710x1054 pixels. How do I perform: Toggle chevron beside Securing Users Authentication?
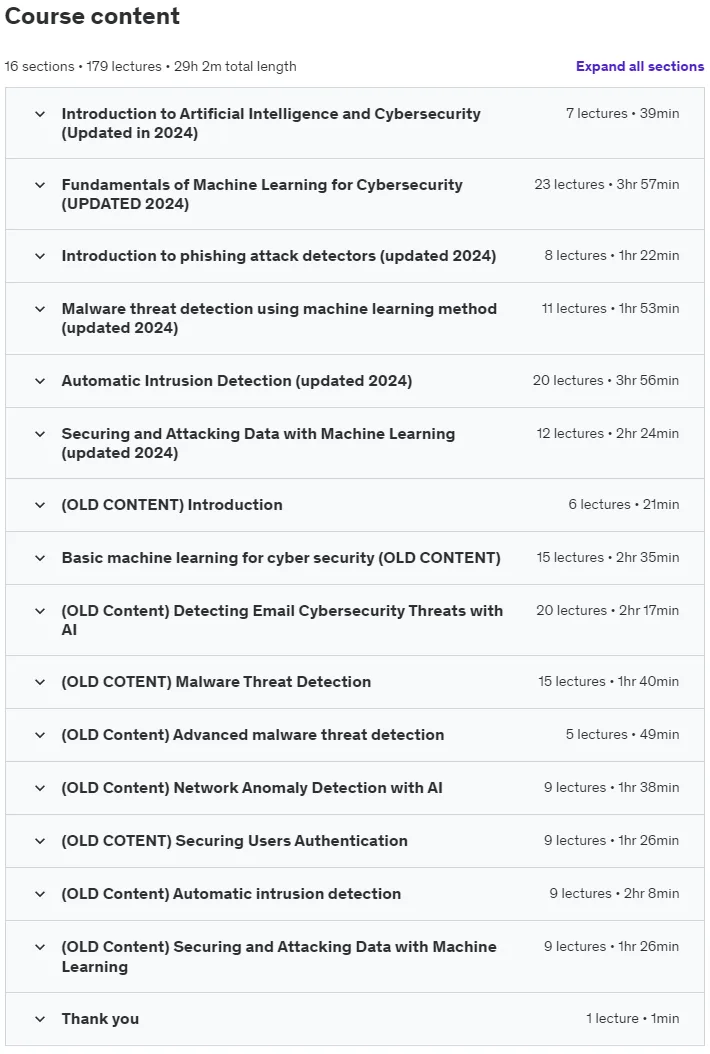click(x=40, y=842)
